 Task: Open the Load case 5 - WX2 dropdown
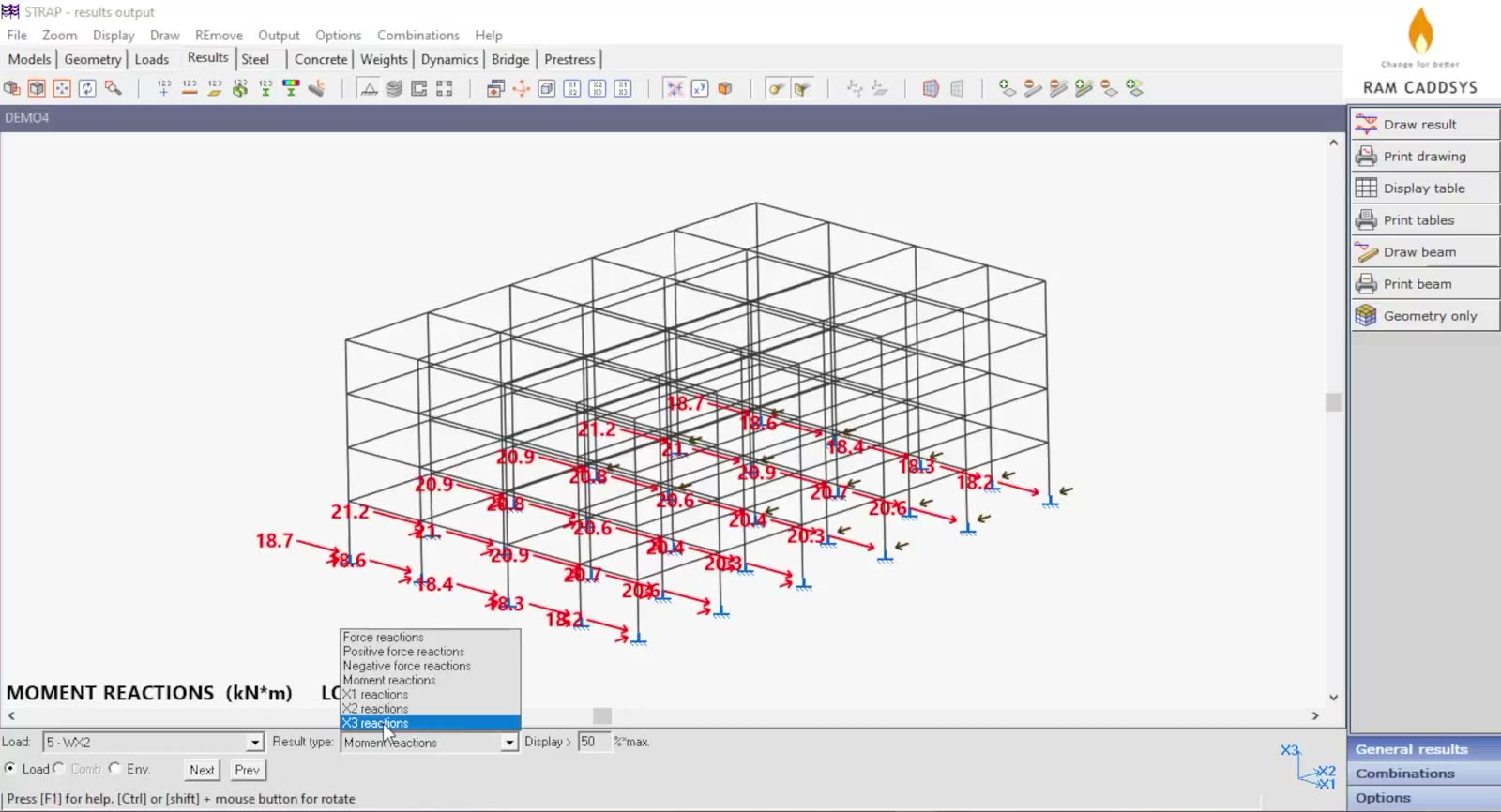tap(254, 743)
